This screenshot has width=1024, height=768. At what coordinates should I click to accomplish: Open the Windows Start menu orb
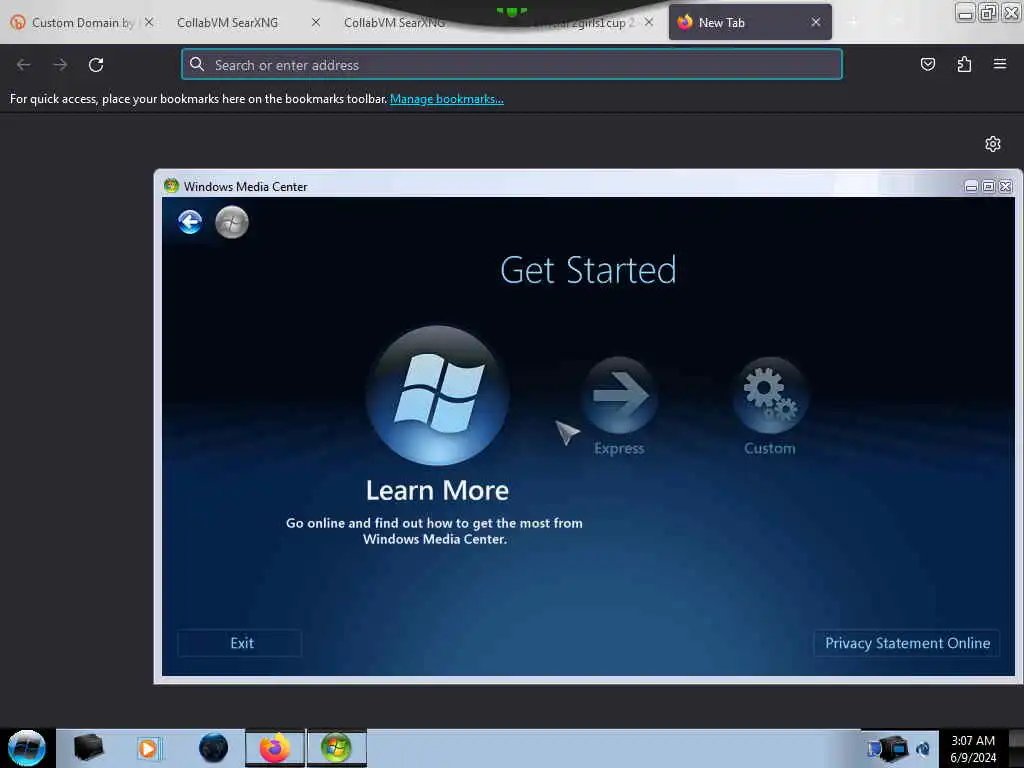[27, 748]
